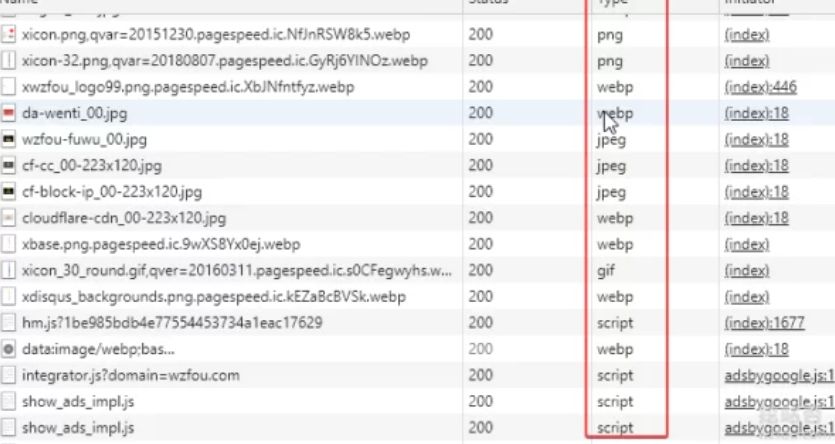Viewport: 835px width, 444px height.
Task: Click the thumbnail icon of cf-cc_00-223x120.jpg
Action: coord(9,166)
